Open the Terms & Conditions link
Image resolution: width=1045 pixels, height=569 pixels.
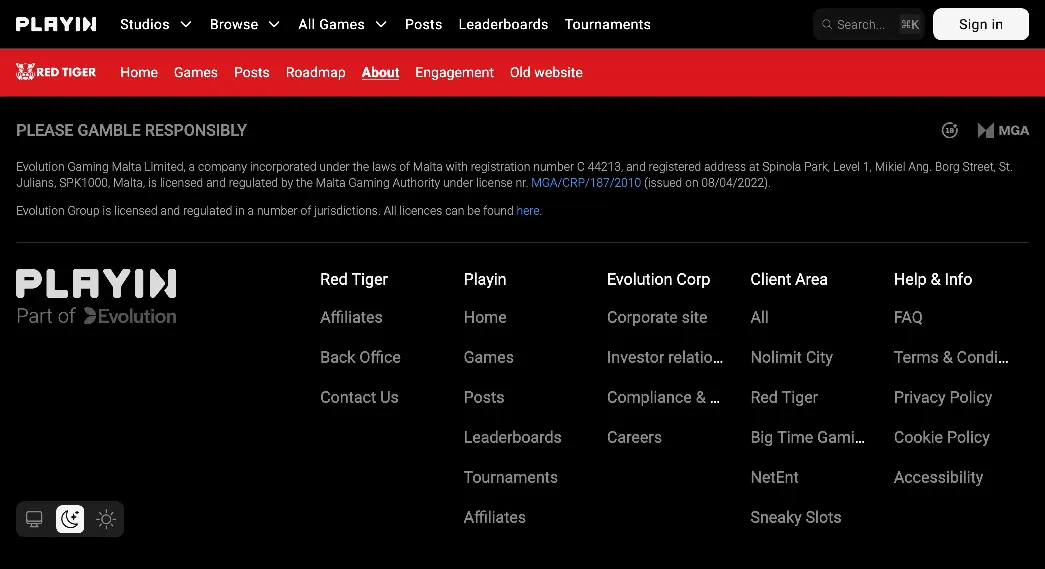click(950, 357)
